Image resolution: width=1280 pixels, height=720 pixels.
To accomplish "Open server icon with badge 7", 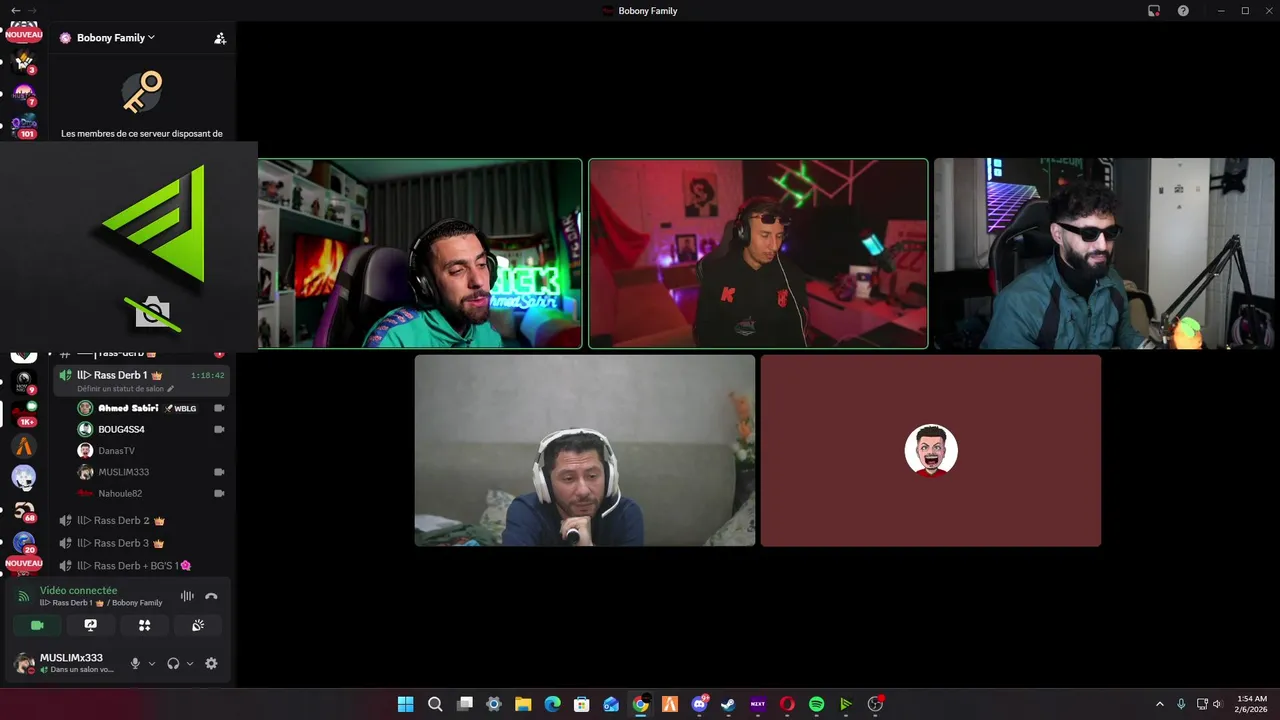I will pos(24,94).
